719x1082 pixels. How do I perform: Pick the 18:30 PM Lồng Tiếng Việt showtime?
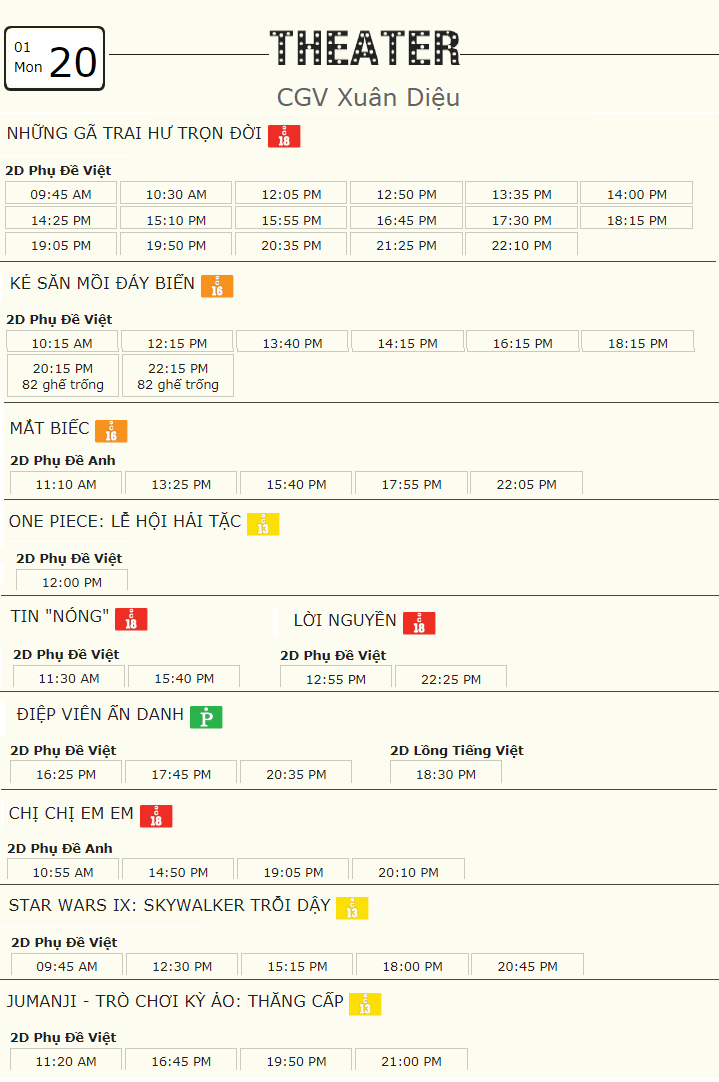[446, 774]
